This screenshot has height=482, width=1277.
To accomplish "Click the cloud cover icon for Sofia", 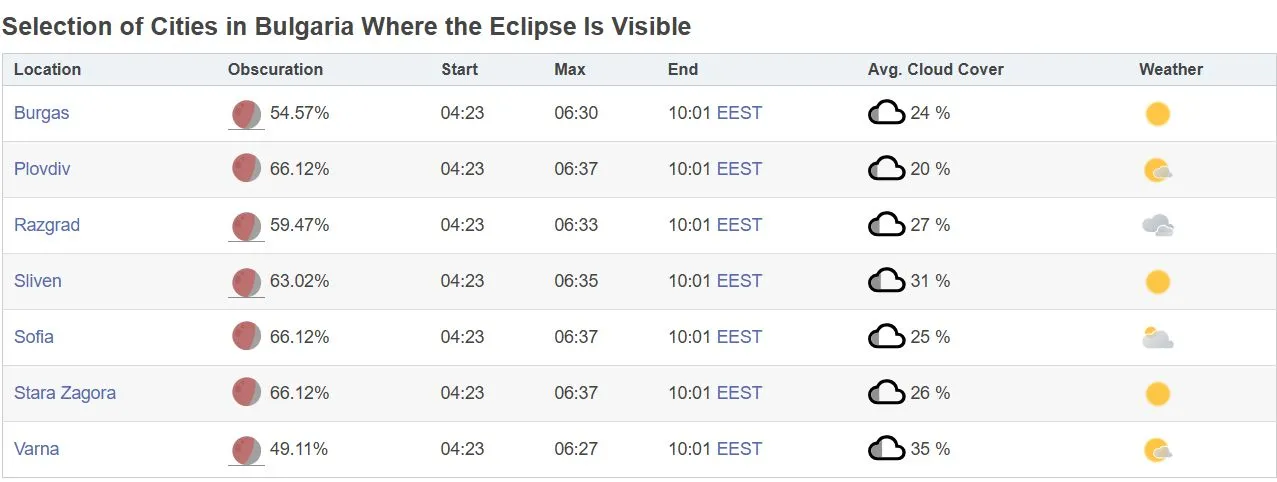I will (x=886, y=337).
